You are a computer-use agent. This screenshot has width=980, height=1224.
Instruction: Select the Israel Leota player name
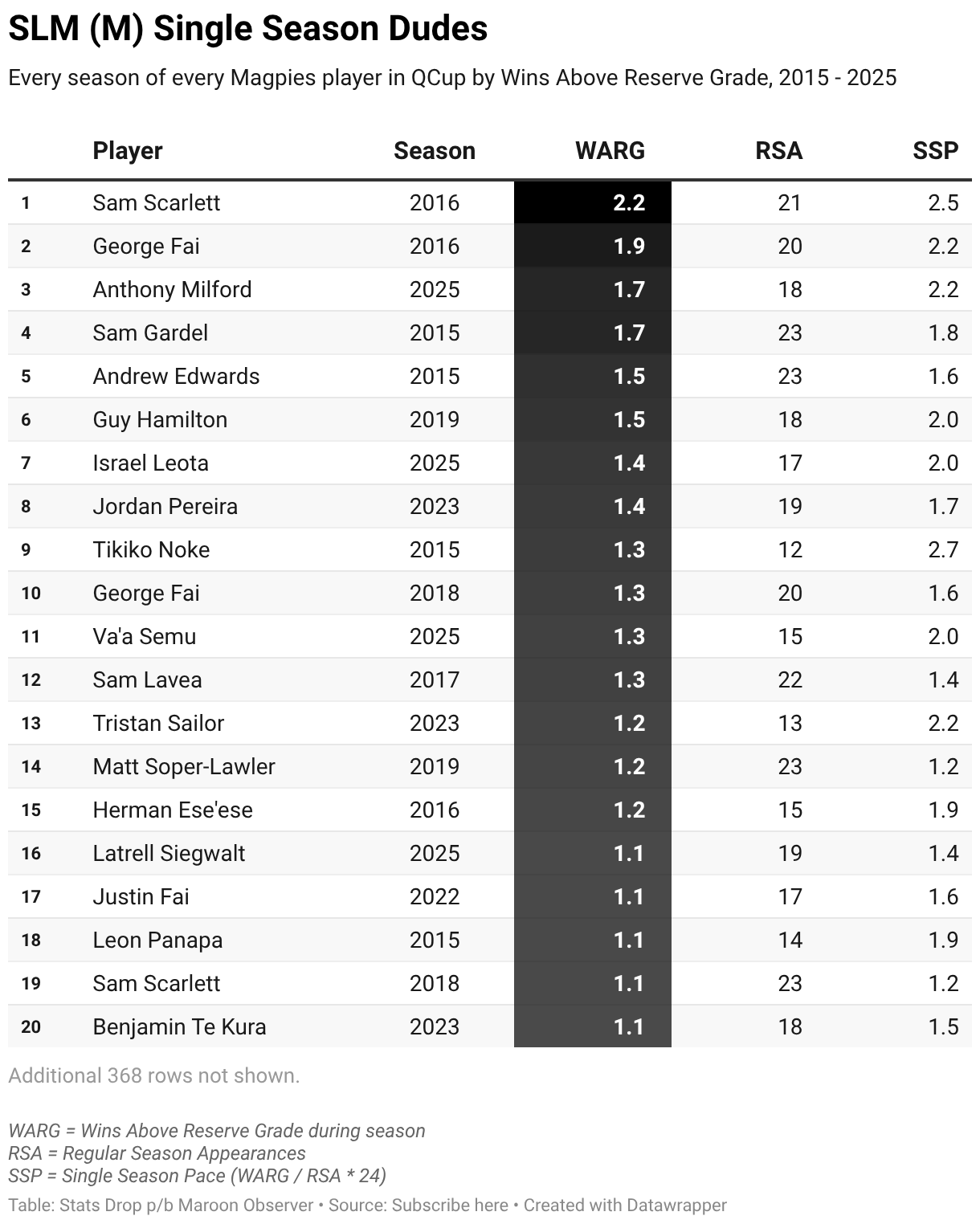(x=150, y=463)
